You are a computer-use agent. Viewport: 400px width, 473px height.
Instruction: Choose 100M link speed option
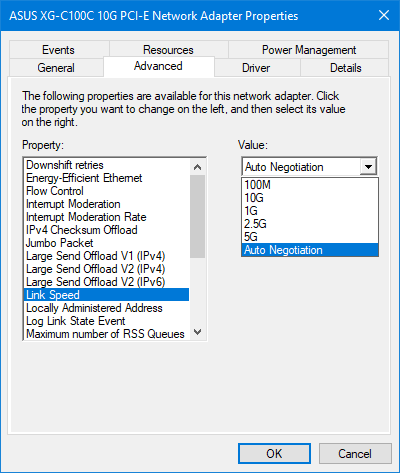(x=310, y=185)
